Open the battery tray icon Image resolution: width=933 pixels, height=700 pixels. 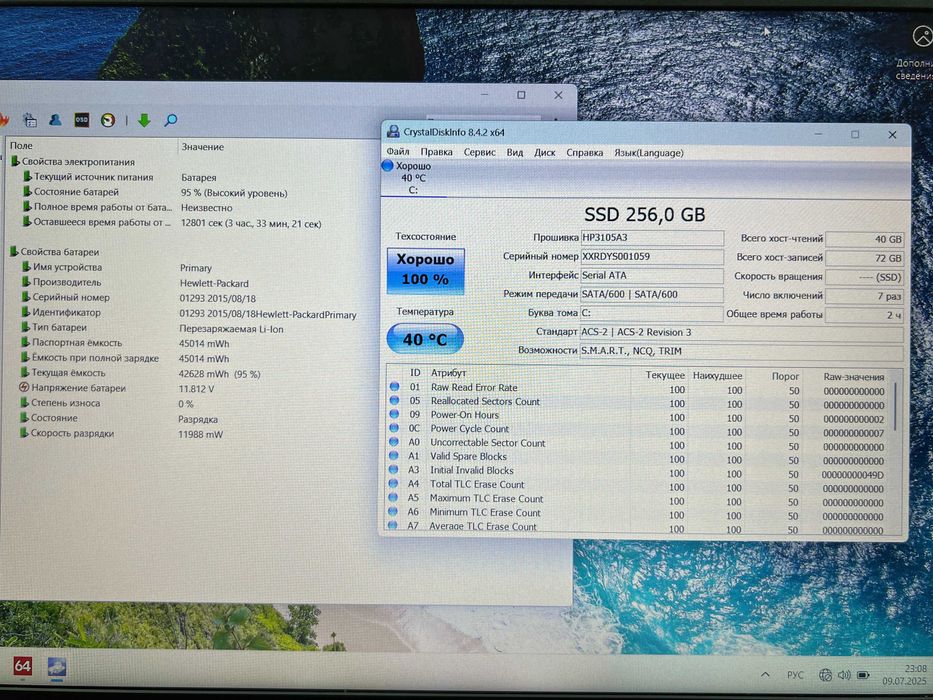[863, 675]
